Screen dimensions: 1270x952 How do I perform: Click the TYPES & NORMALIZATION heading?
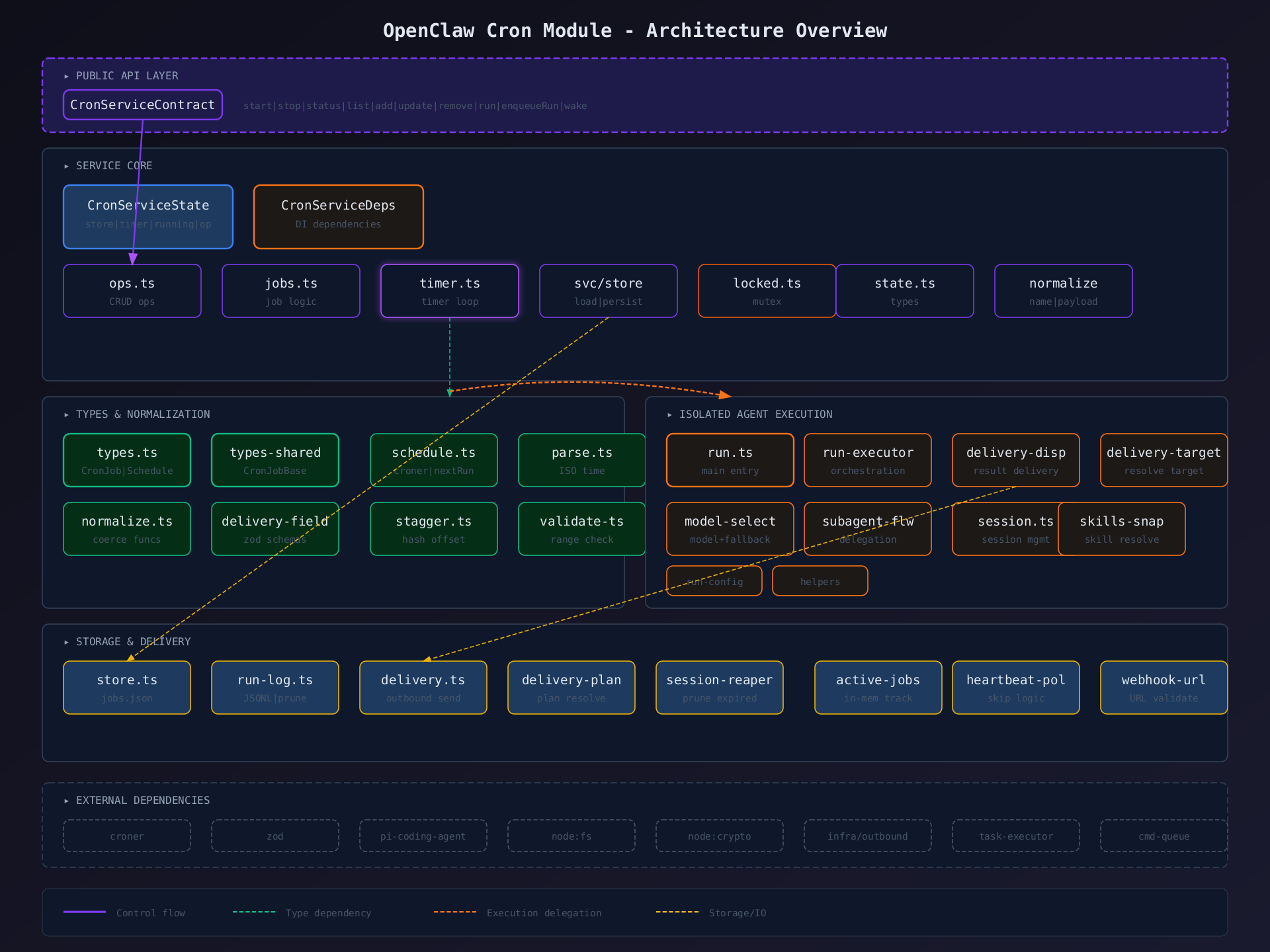click(x=137, y=415)
